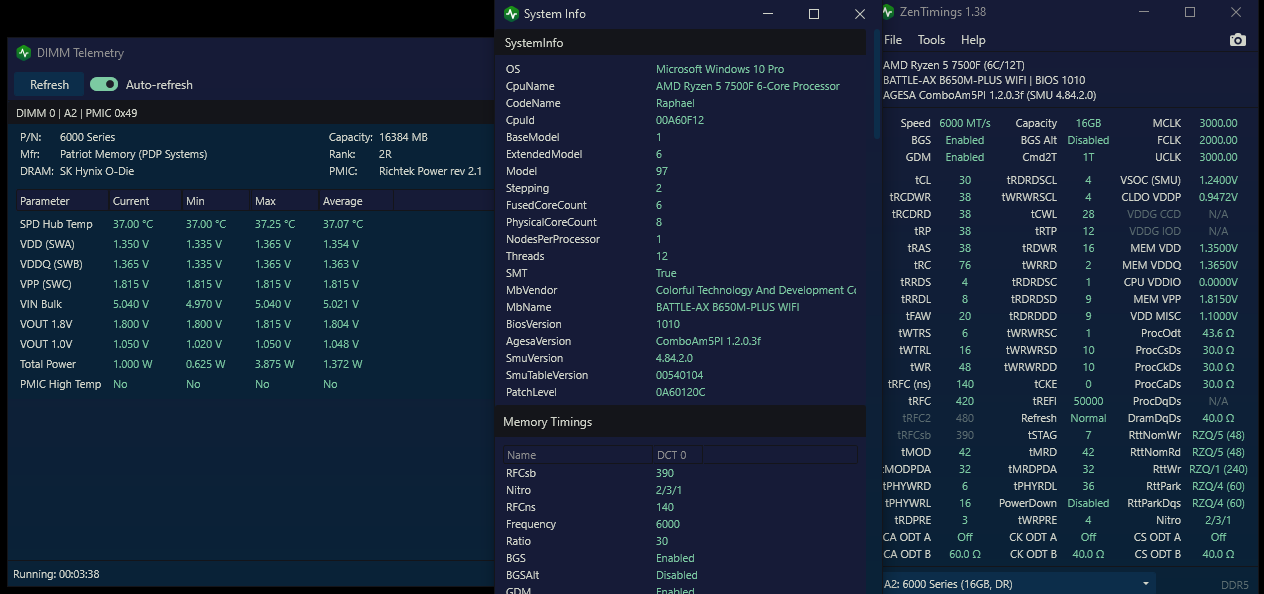1264x594 pixels.
Task: Click the RFCsb row in Memory Timings
Action: point(680,473)
